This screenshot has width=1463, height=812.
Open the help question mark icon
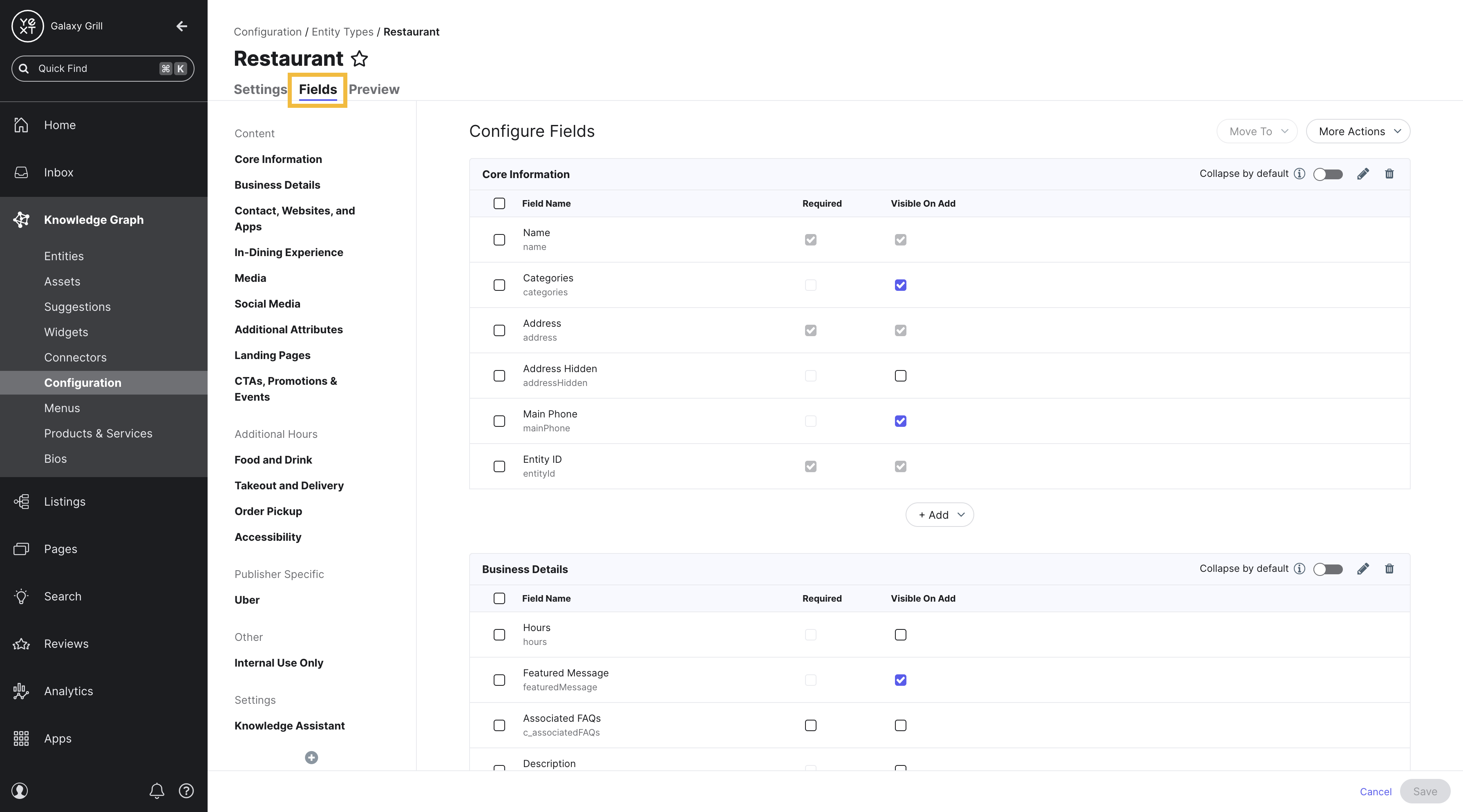(186, 790)
